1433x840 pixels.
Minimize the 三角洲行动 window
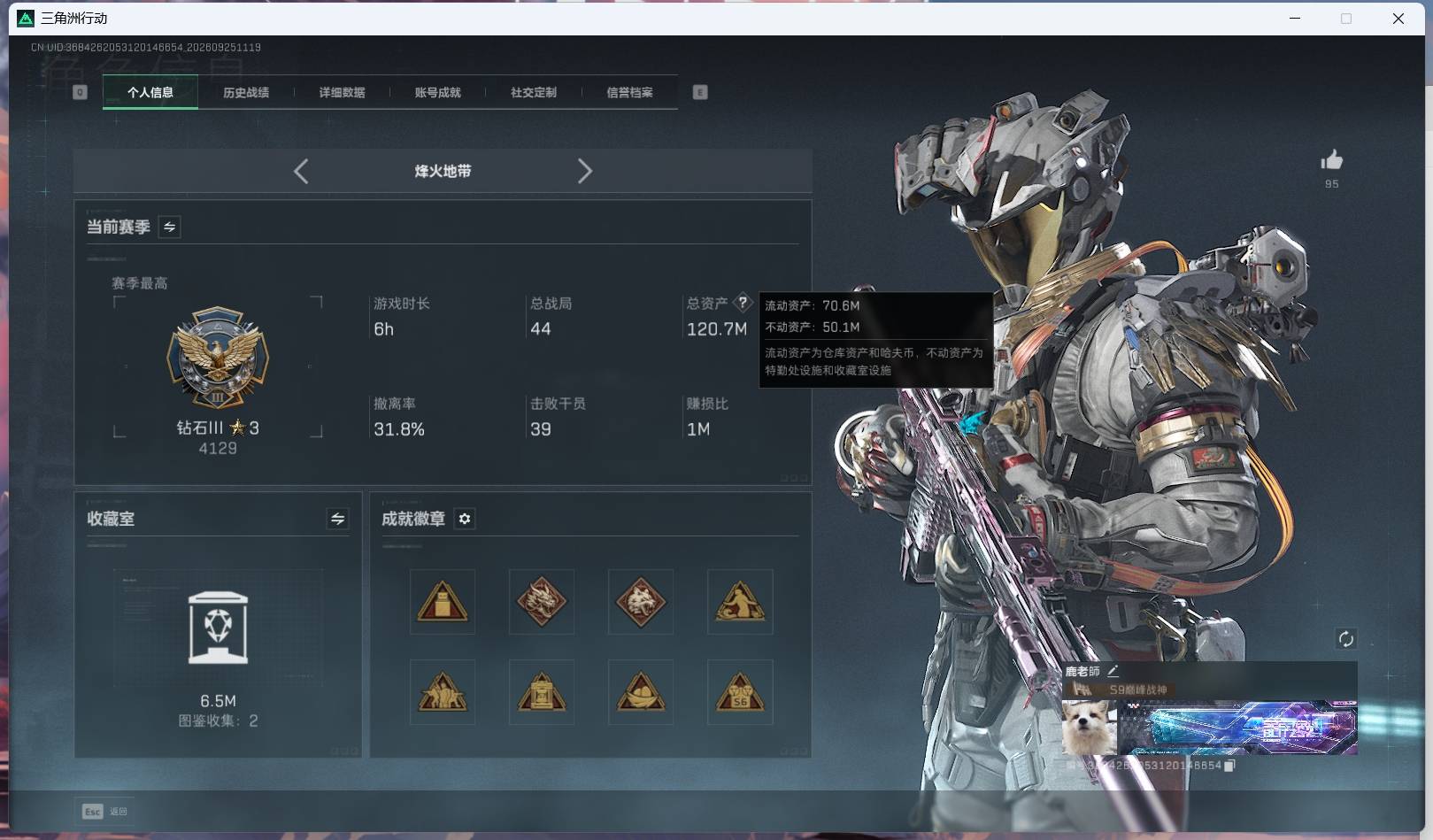1295,18
